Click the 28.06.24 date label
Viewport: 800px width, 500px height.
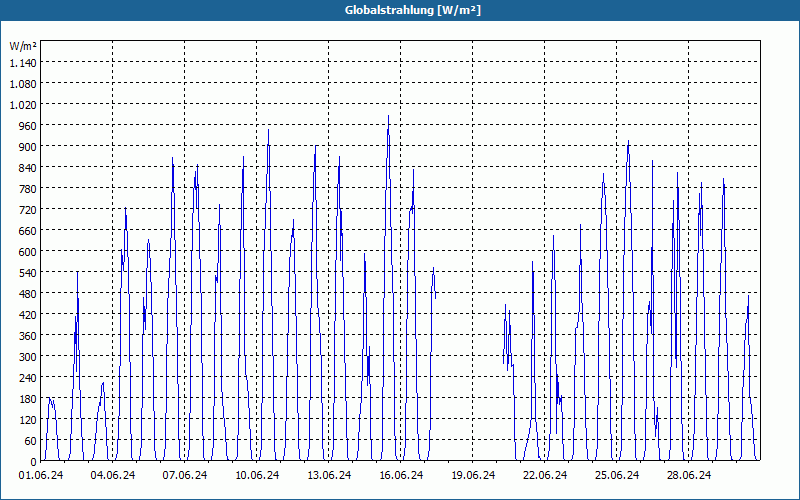click(x=689, y=475)
